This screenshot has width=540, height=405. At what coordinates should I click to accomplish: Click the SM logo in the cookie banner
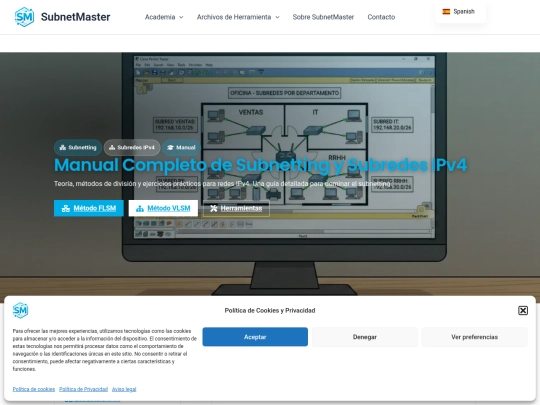pyautogui.click(x=20, y=310)
